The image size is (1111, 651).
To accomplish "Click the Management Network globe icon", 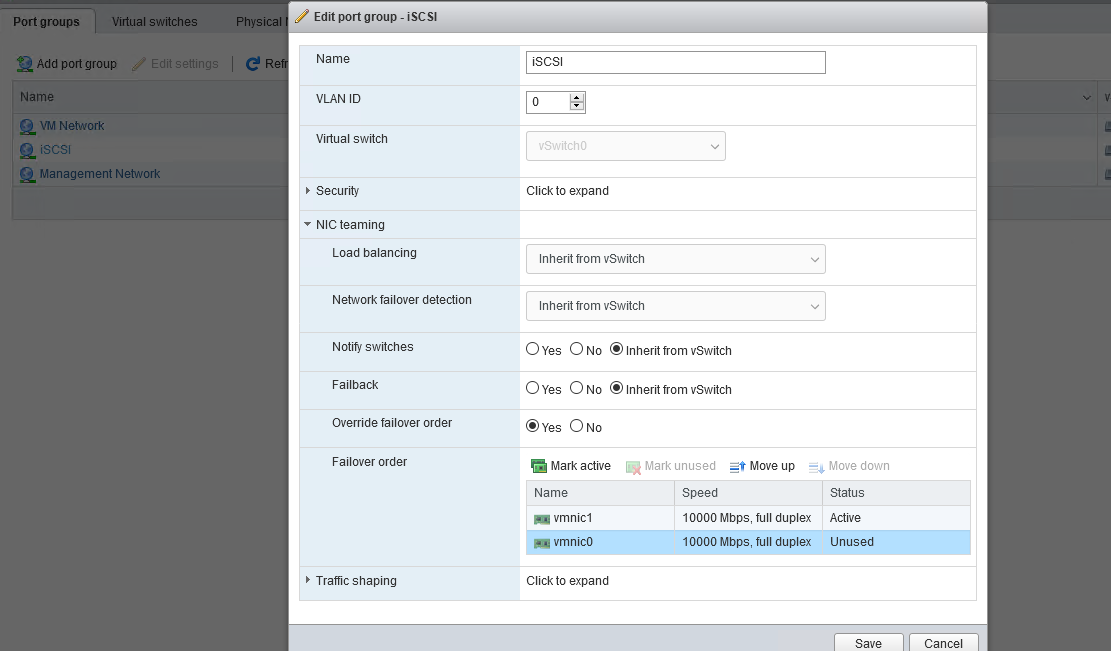I will click(x=27, y=174).
